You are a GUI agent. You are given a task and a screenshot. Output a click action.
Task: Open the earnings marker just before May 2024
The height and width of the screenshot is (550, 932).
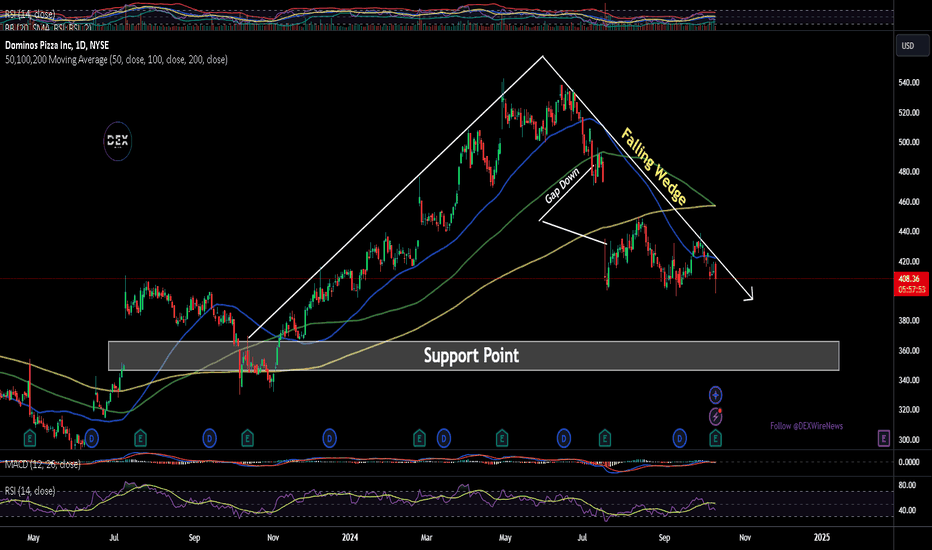[502, 439]
